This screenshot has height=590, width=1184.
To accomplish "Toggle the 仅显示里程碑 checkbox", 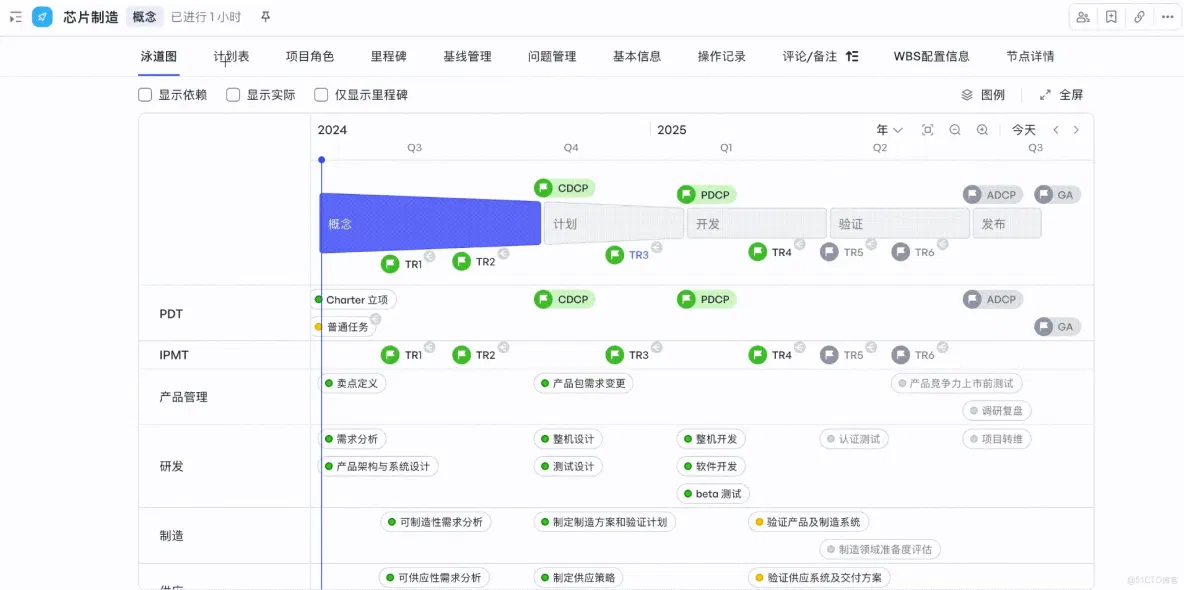I will point(320,94).
